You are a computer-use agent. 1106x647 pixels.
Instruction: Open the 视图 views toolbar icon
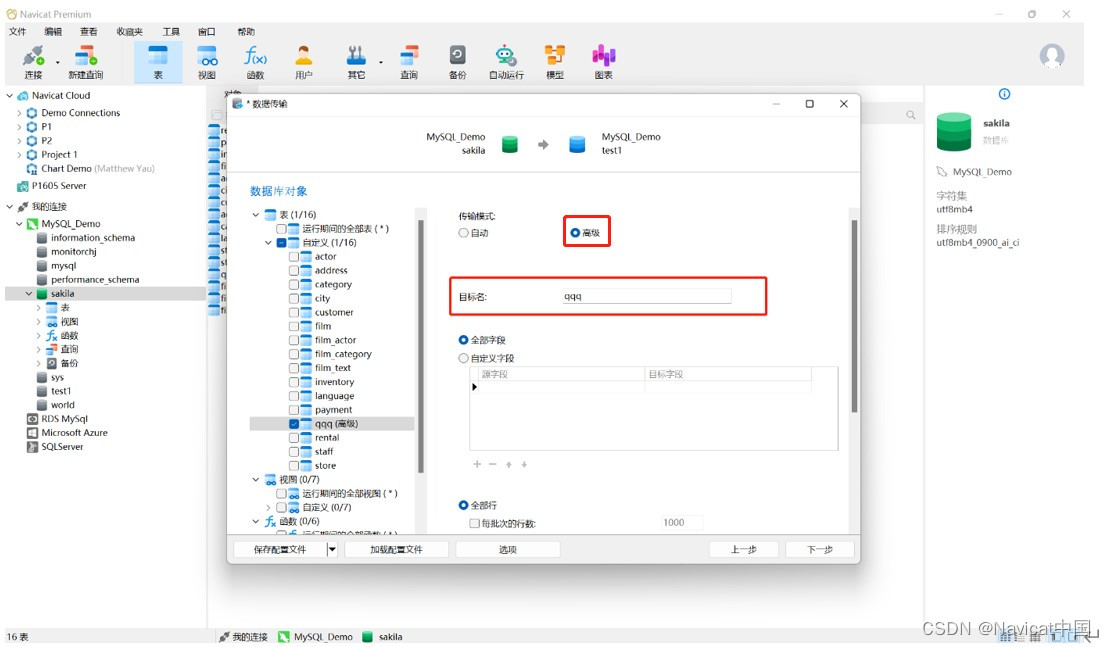tap(207, 62)
